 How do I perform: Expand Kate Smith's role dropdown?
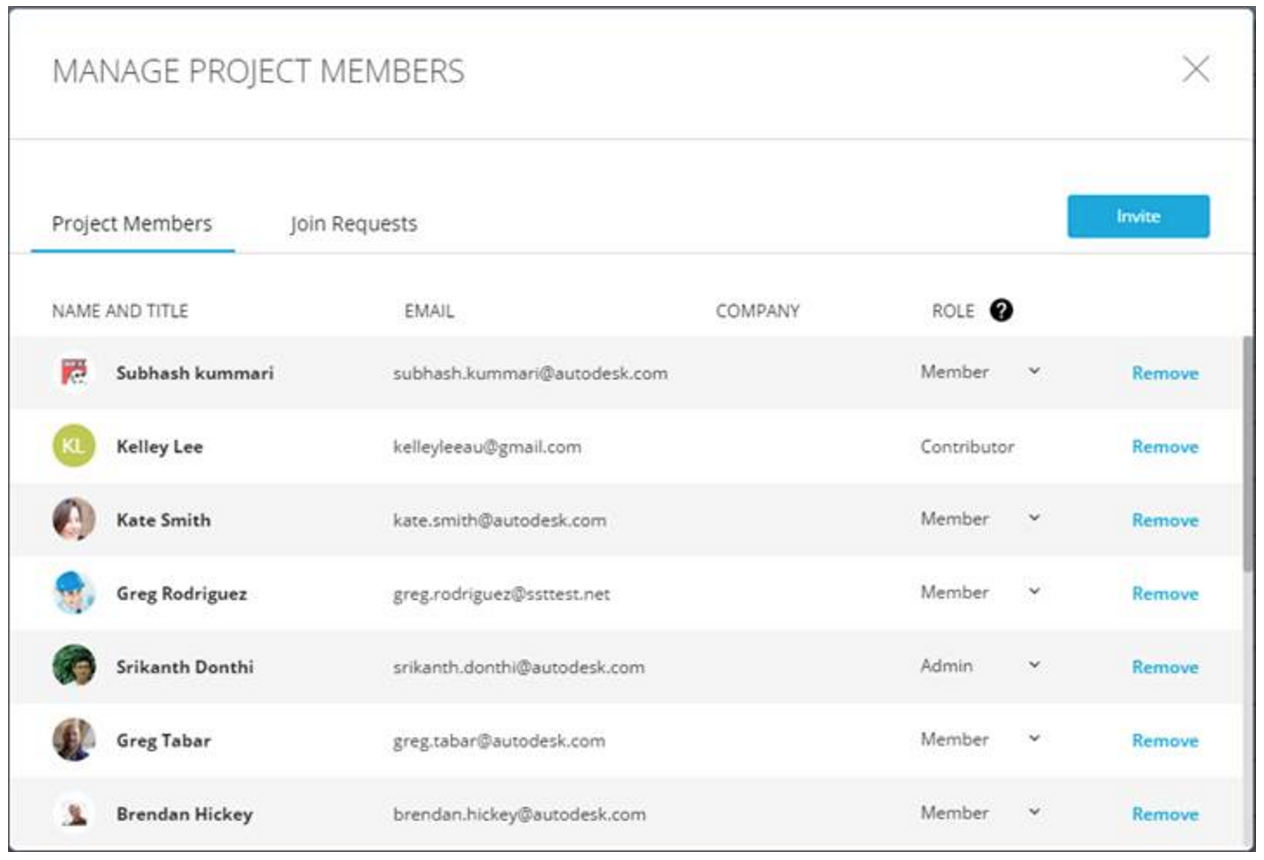(x=1034, y=519)
